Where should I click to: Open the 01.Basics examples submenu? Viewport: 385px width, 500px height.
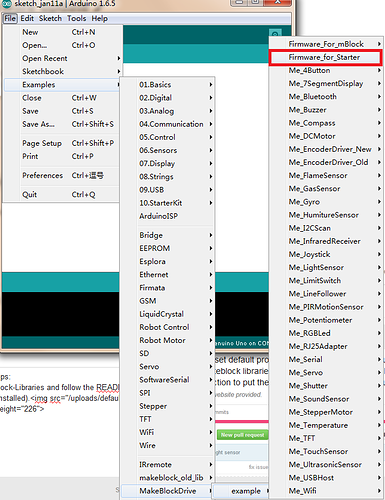pyautogui.click(x=167, y=85)
